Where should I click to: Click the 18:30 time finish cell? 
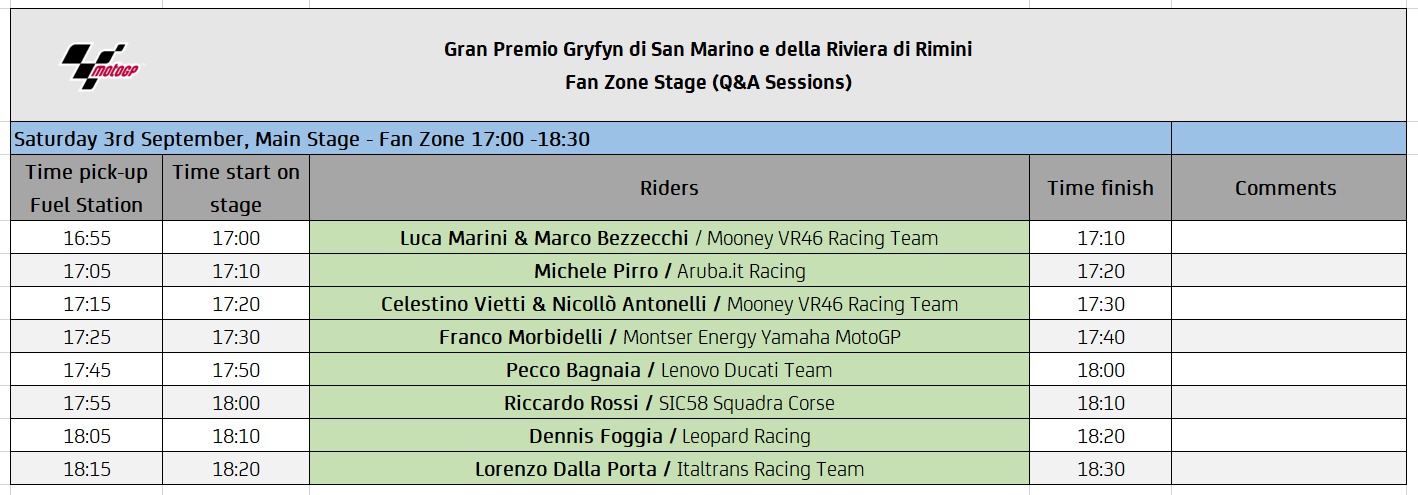[x=1100, y=469]
